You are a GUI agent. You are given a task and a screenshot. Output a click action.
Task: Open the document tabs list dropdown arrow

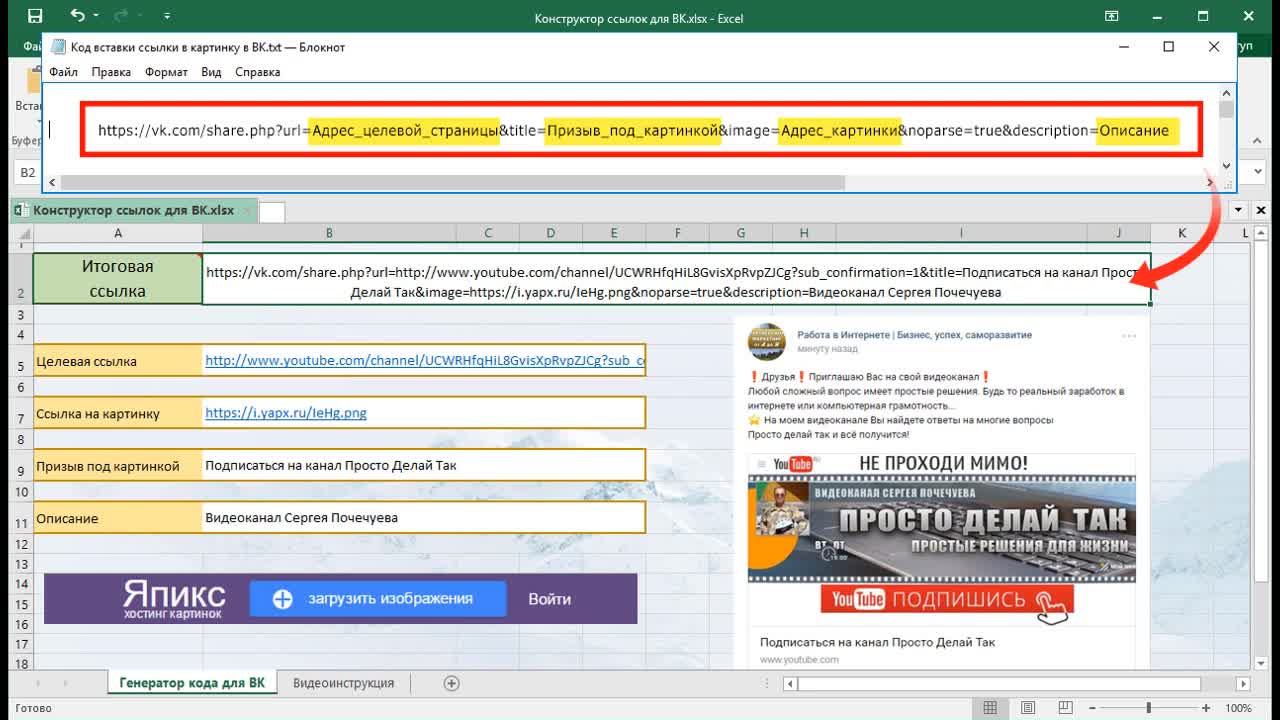pos(1238,210)
